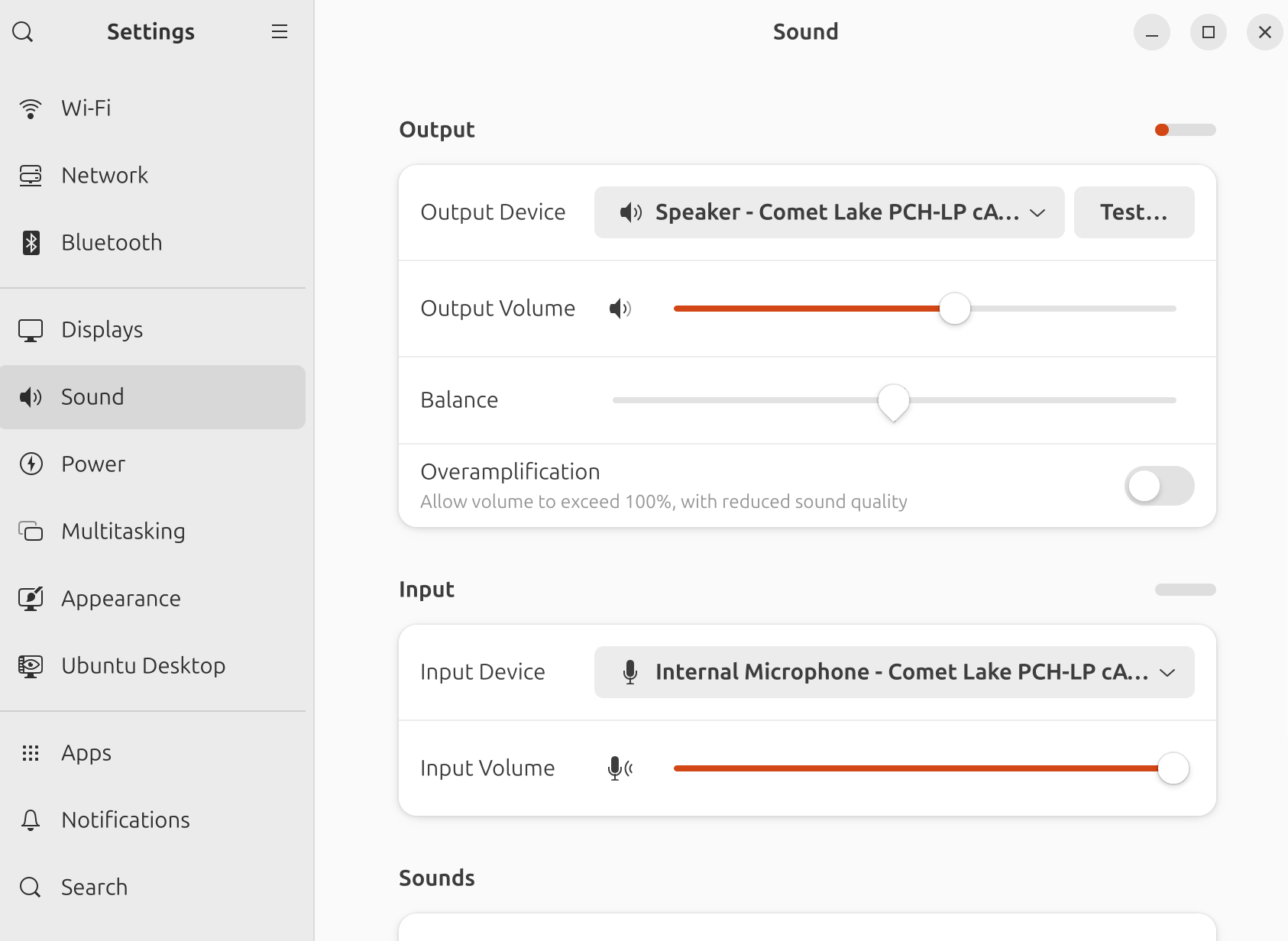Click the Displays monitor icon
1288x941 pixels.
click(31, 330)
